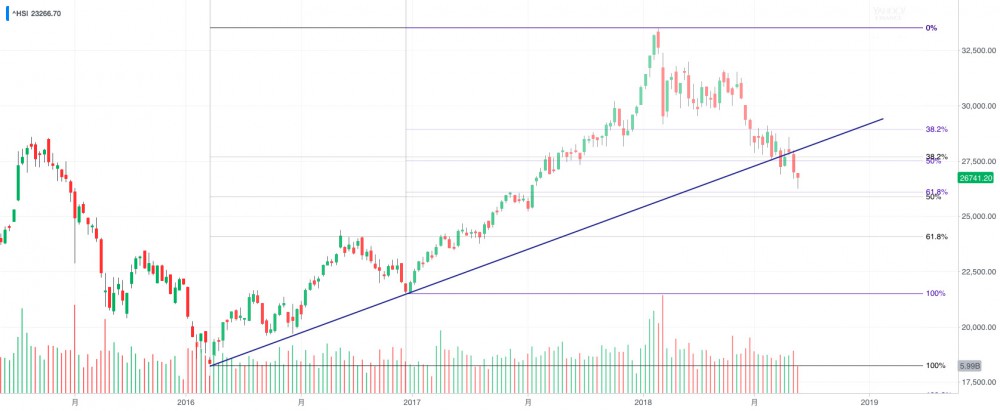Select the purple 100% Fibonacci level label
The image size is (1000, 411).
pos(936,293)
